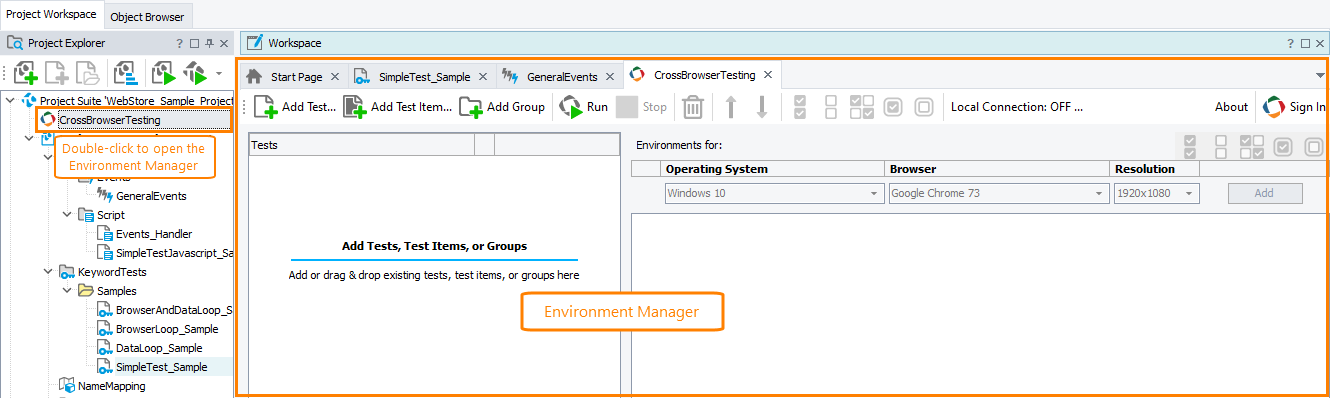Collapse the Samples folder node
1330x398 pixels.
67,291
